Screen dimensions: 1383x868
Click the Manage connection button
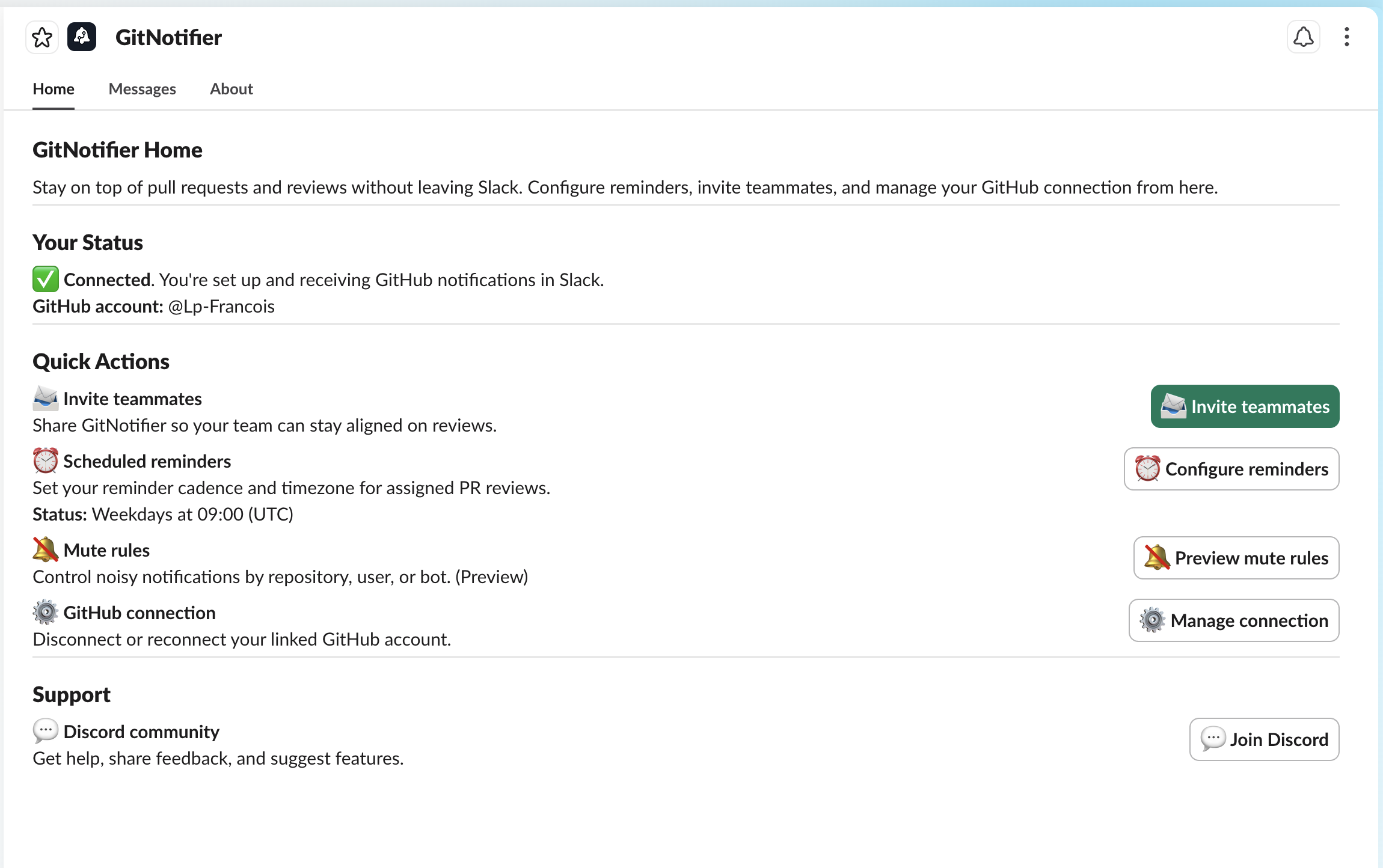tap(1233, 620)
